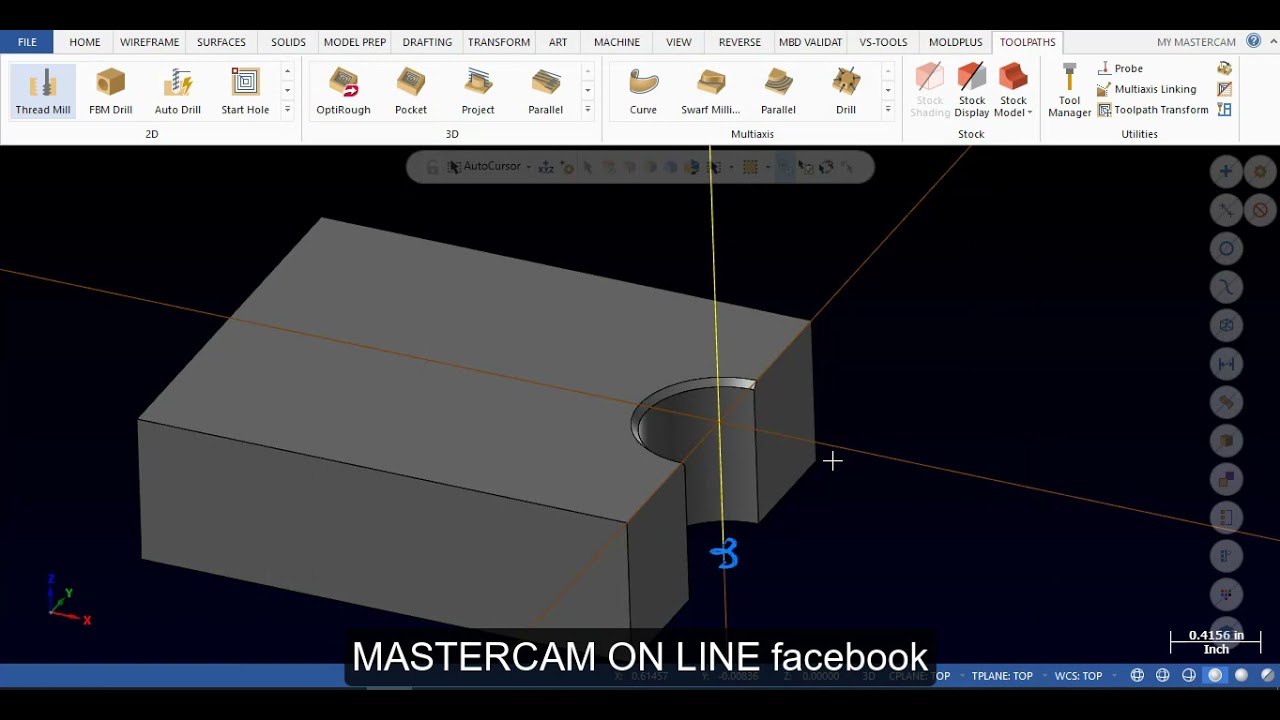
Task: Toggle shaded display mode in status bar
Action: [1215, 676]
